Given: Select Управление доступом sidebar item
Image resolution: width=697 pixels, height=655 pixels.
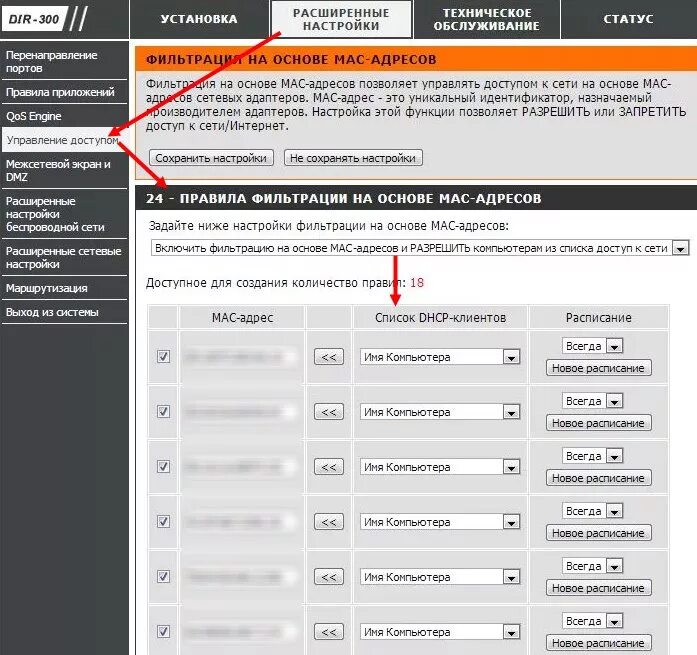Looking at the screenshot, I should [64, 140].
